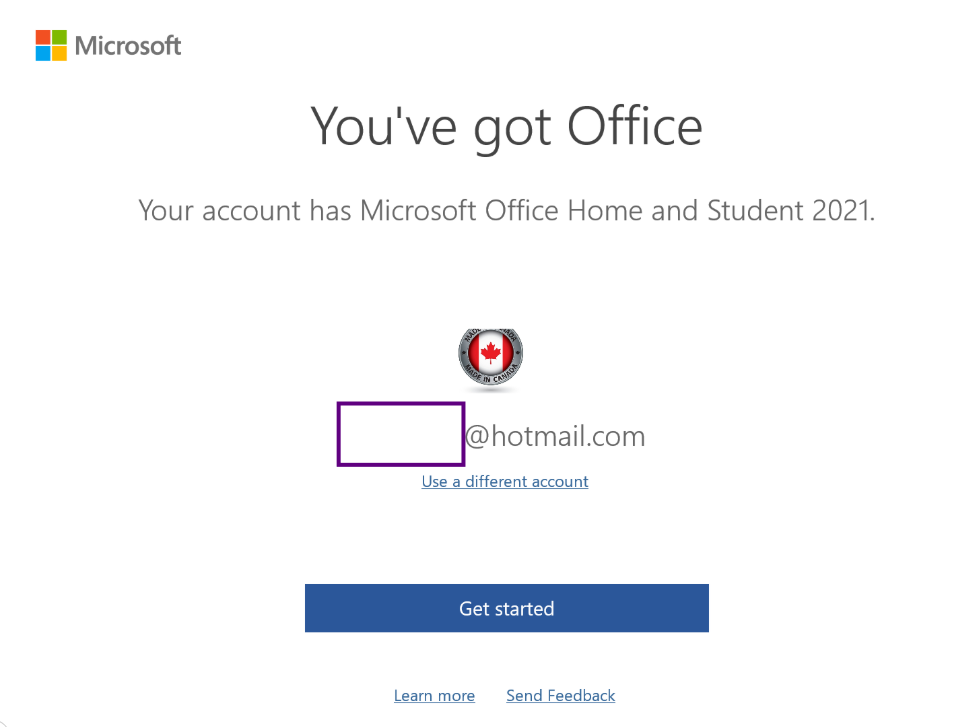Click the Microsoft four-square logo
Image resolution: width=963 pixels, height=727 pixels.
(51, 45)
